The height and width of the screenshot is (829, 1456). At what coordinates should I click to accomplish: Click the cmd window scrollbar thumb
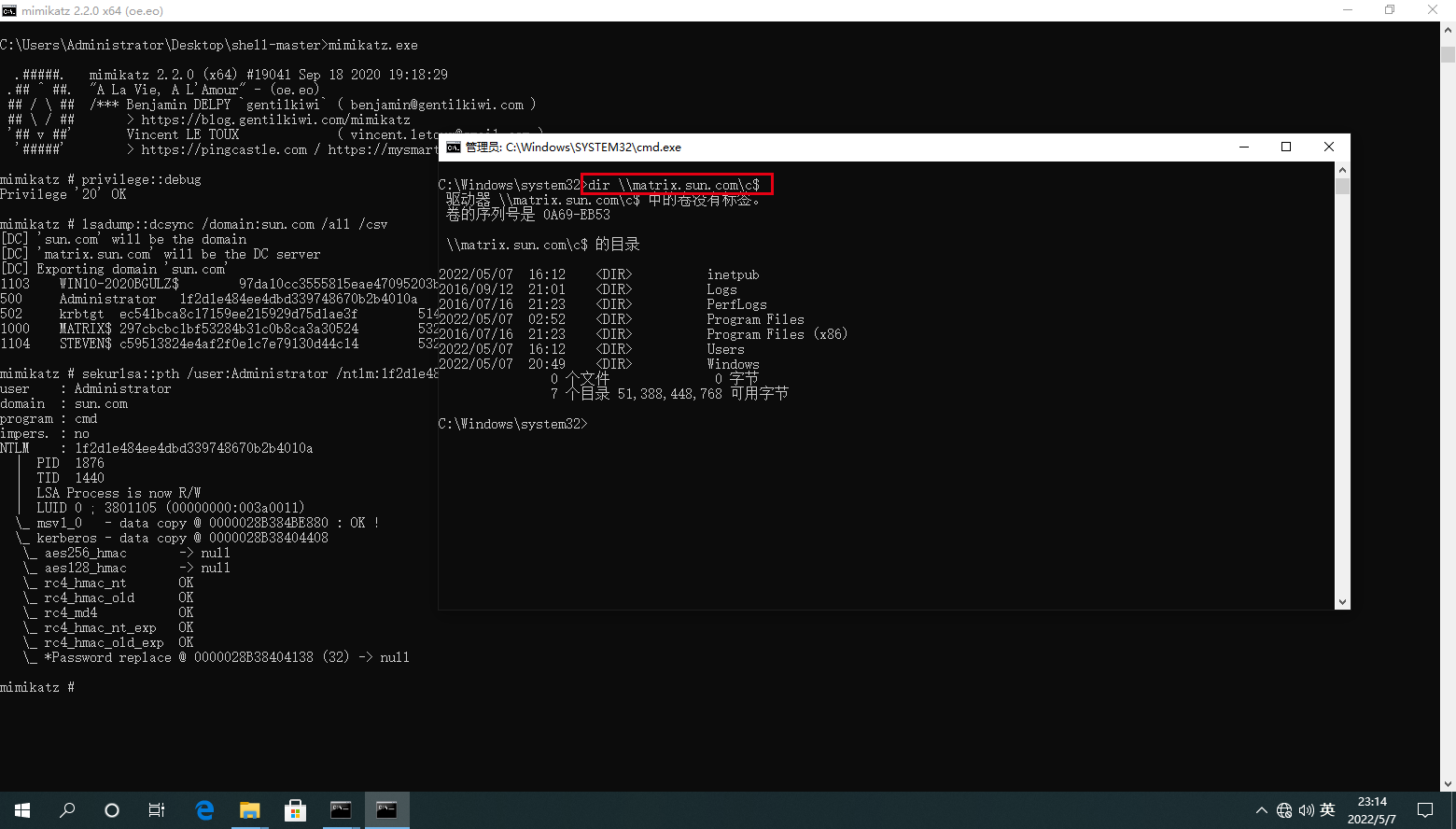pyautogui.click(x=1342, y=186)
